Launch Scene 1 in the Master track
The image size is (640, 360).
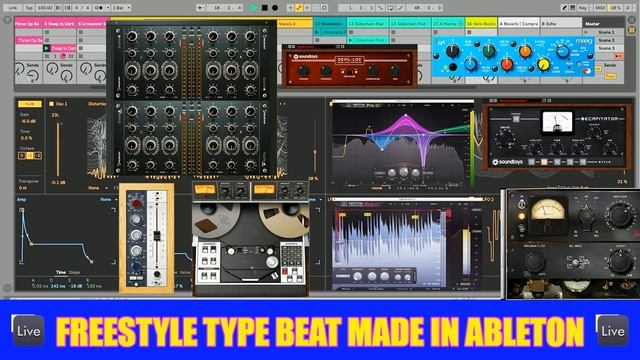coord(587,32)
